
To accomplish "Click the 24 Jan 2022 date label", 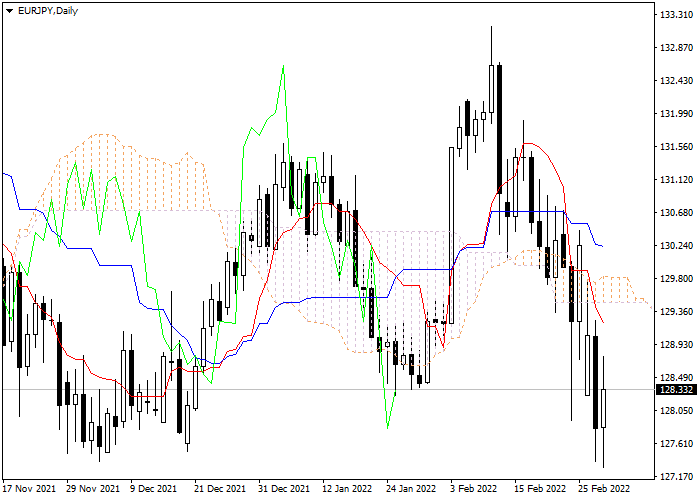I will click(411, 488).
